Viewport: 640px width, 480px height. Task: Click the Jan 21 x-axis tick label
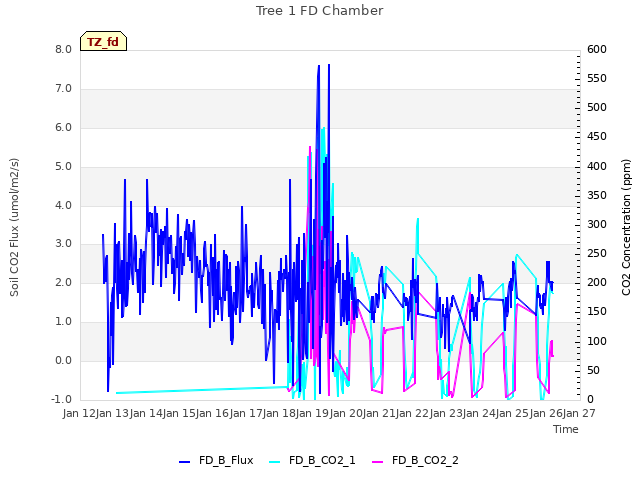(379, 413)
